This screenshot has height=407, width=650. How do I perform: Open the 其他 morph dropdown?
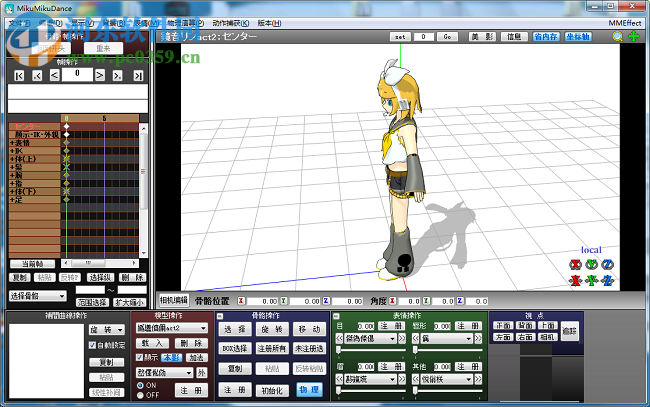coord(446,379)
